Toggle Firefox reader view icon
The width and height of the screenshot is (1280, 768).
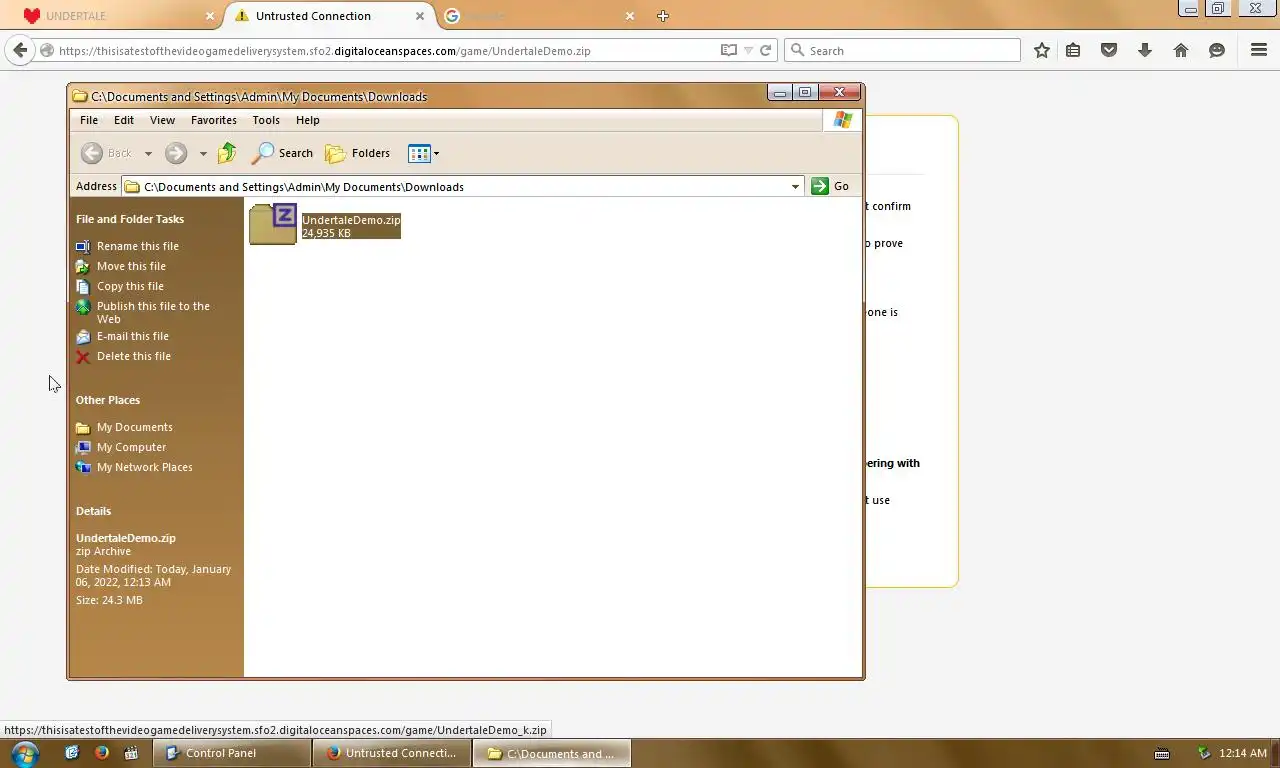729,50
